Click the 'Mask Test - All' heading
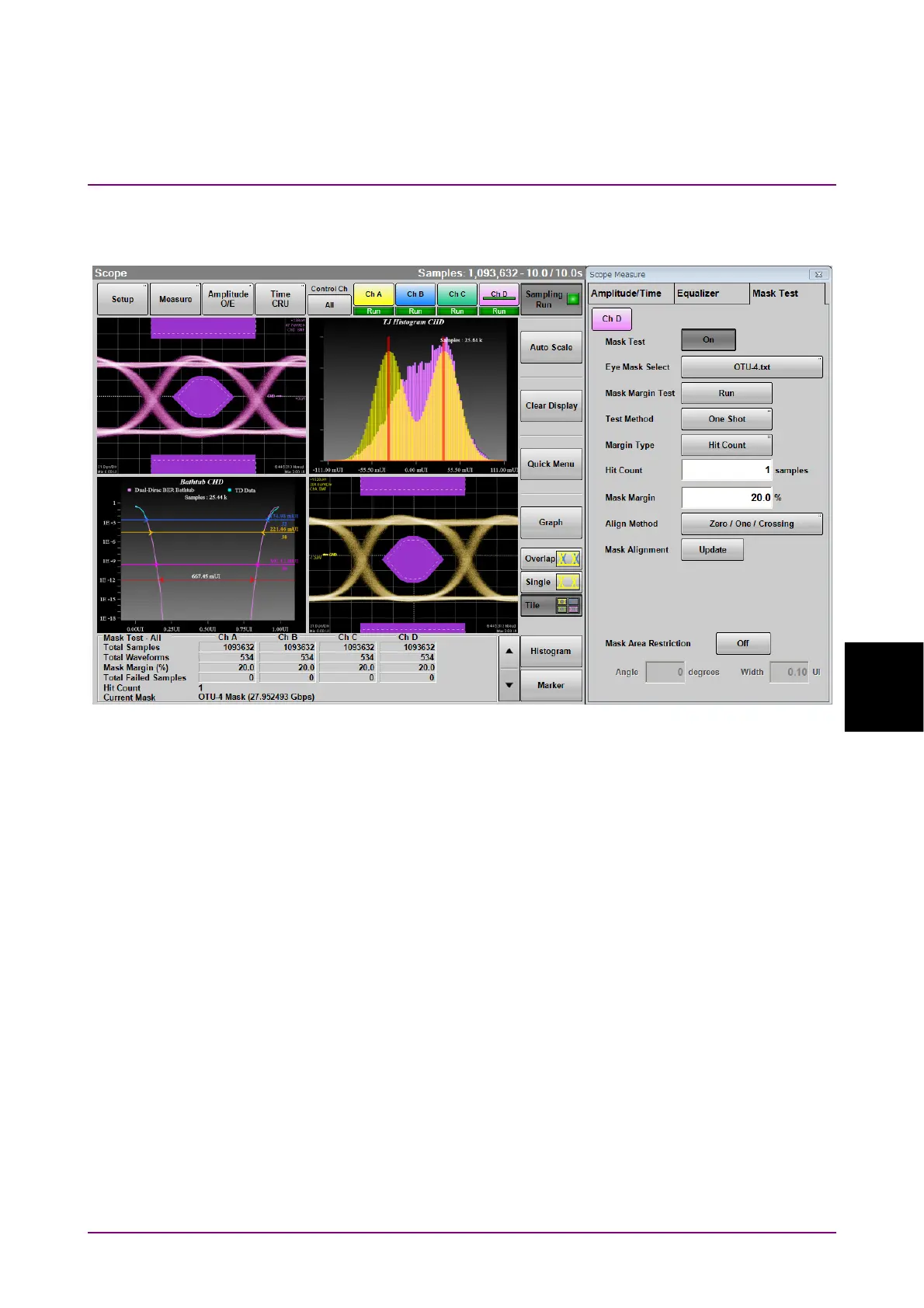This screenshot has height=1308, width=924. (132, 638)
